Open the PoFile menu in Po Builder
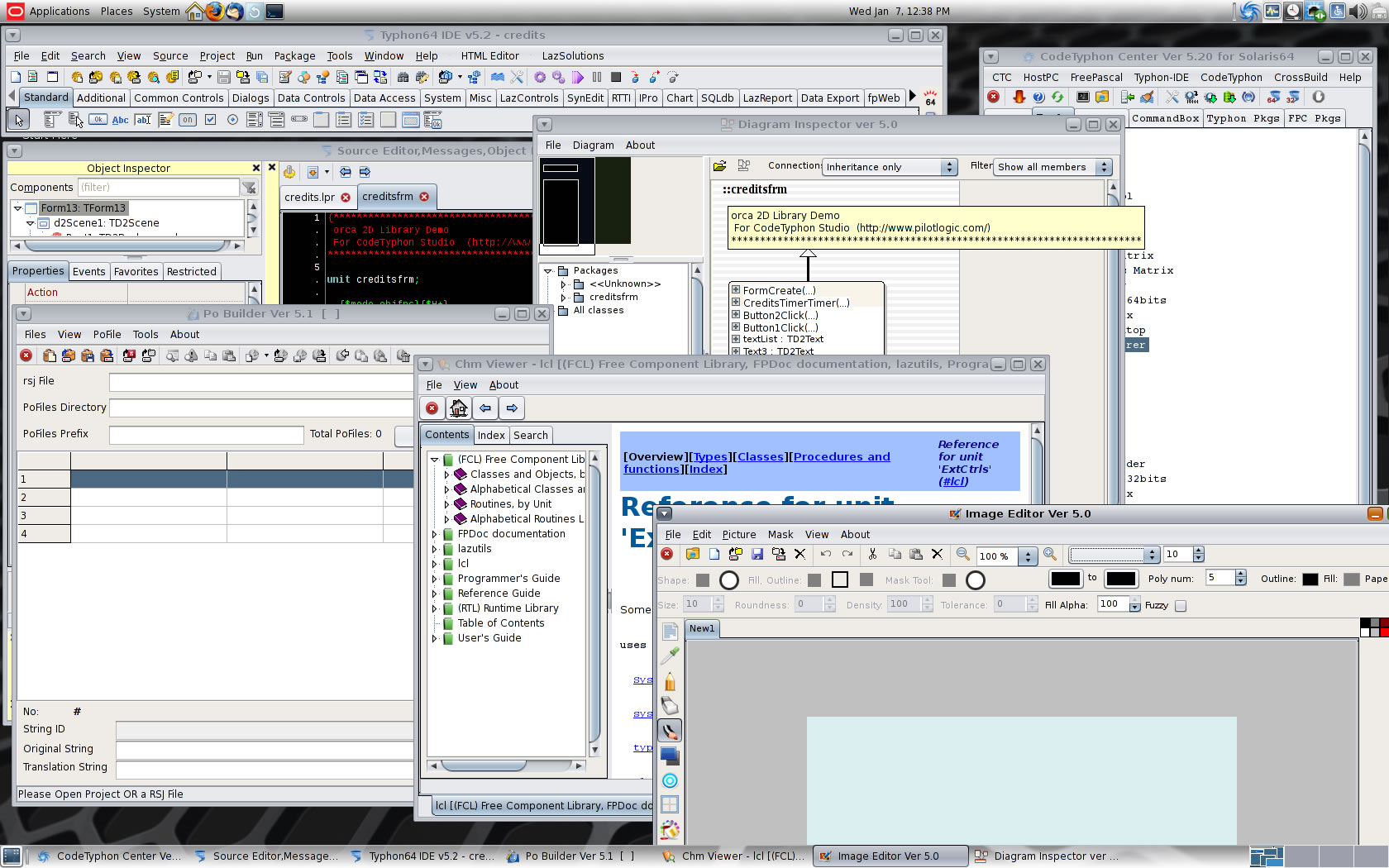Image resolution: width=1389 pixels, height=868 pixels. point(107,334)
